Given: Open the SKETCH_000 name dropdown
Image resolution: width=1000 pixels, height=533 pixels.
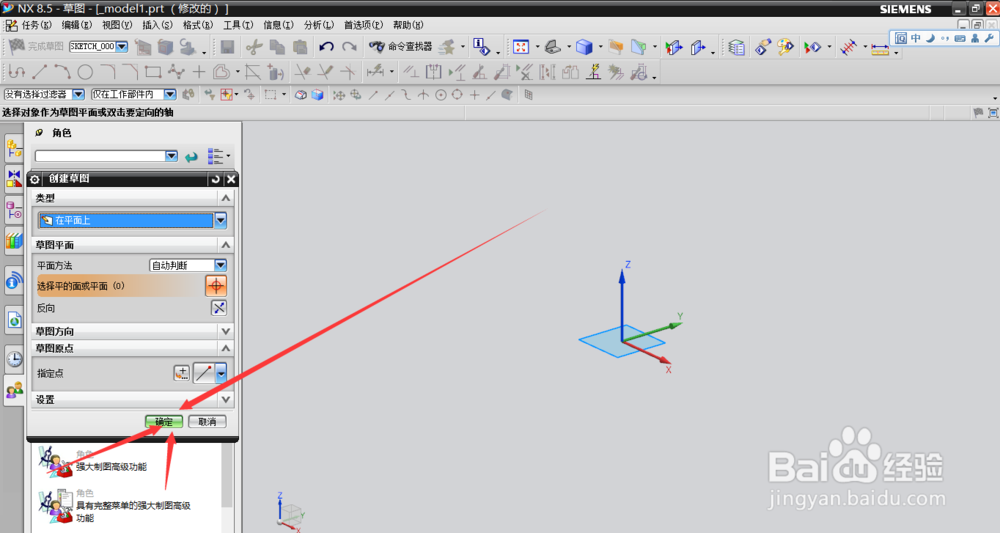Looking at the screenshot, I should tap(122, 47).
